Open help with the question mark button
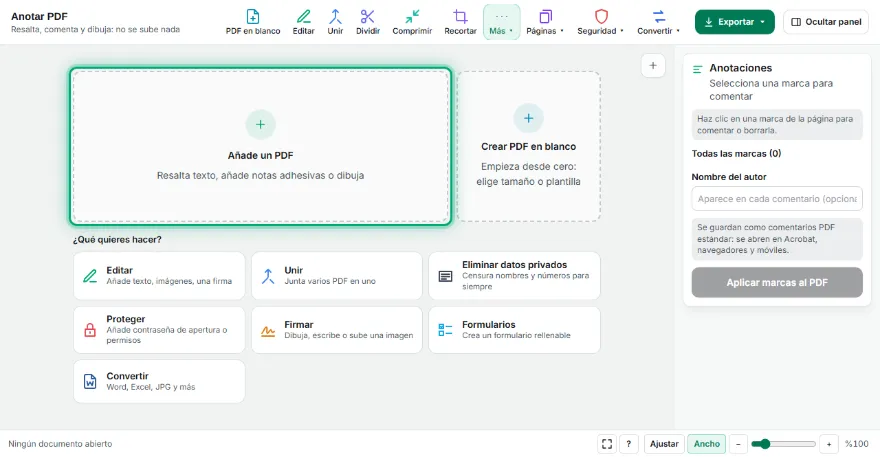The image size is (880, 457). tap(629, 444)
